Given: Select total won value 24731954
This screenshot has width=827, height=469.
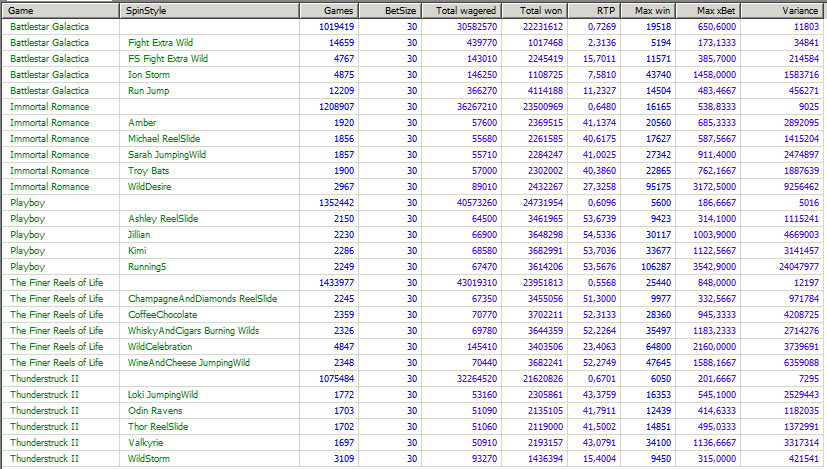Looking at the screenshot, I should [x=543, y=203].
